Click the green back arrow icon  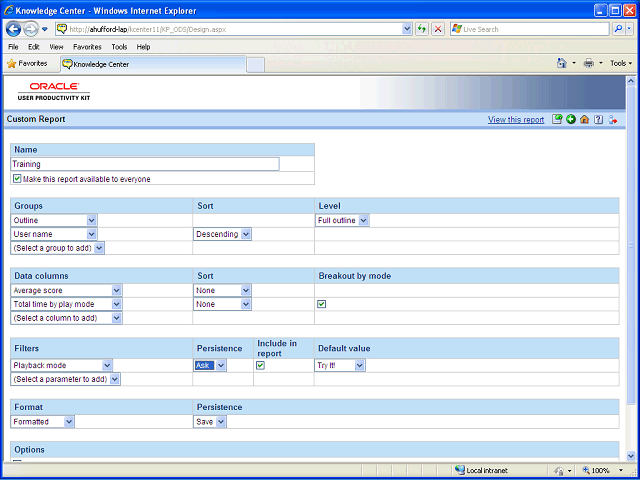[571, 119]
